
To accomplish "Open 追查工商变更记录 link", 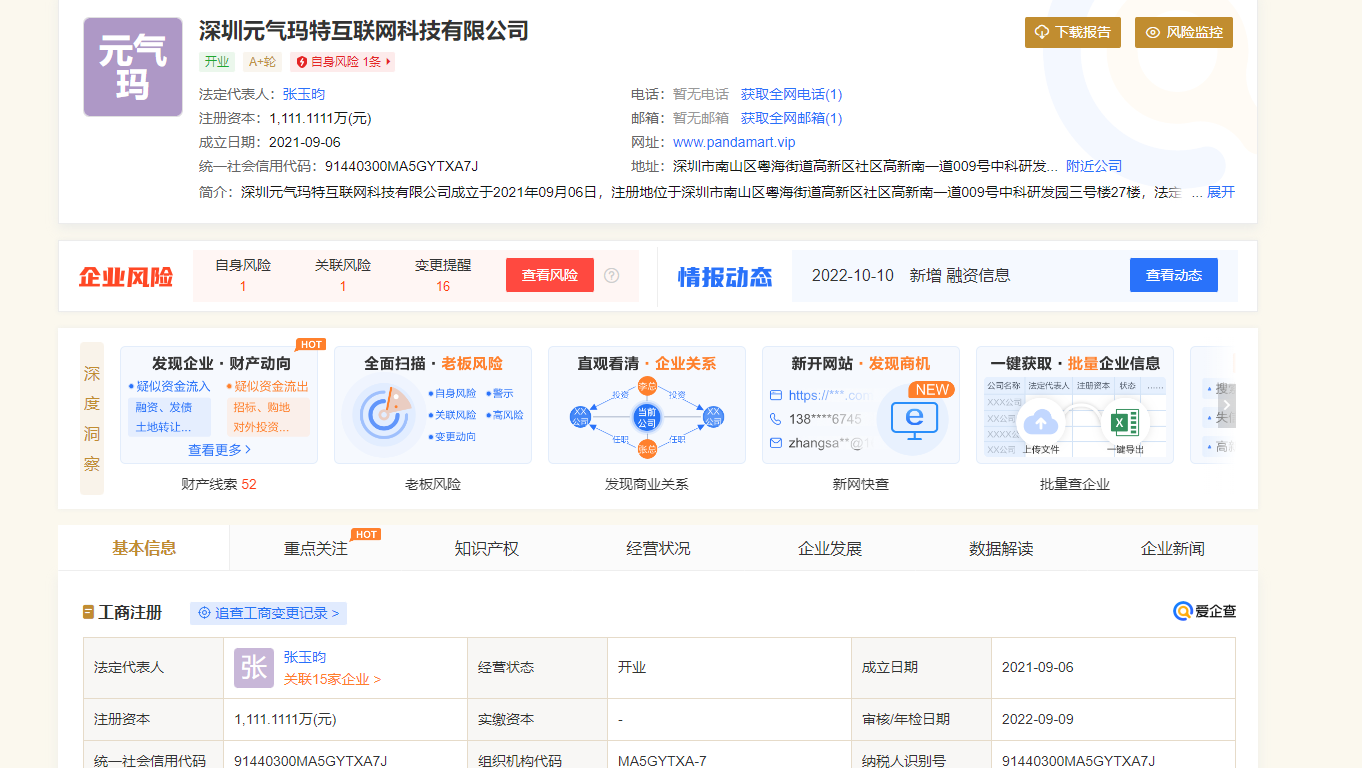I will 268,613.
